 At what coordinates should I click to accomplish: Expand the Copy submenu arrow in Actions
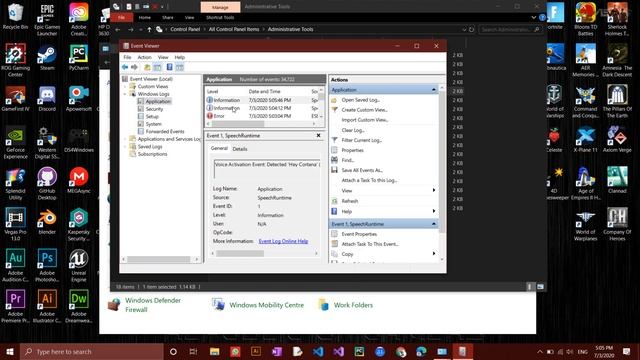tap(433, 254)
